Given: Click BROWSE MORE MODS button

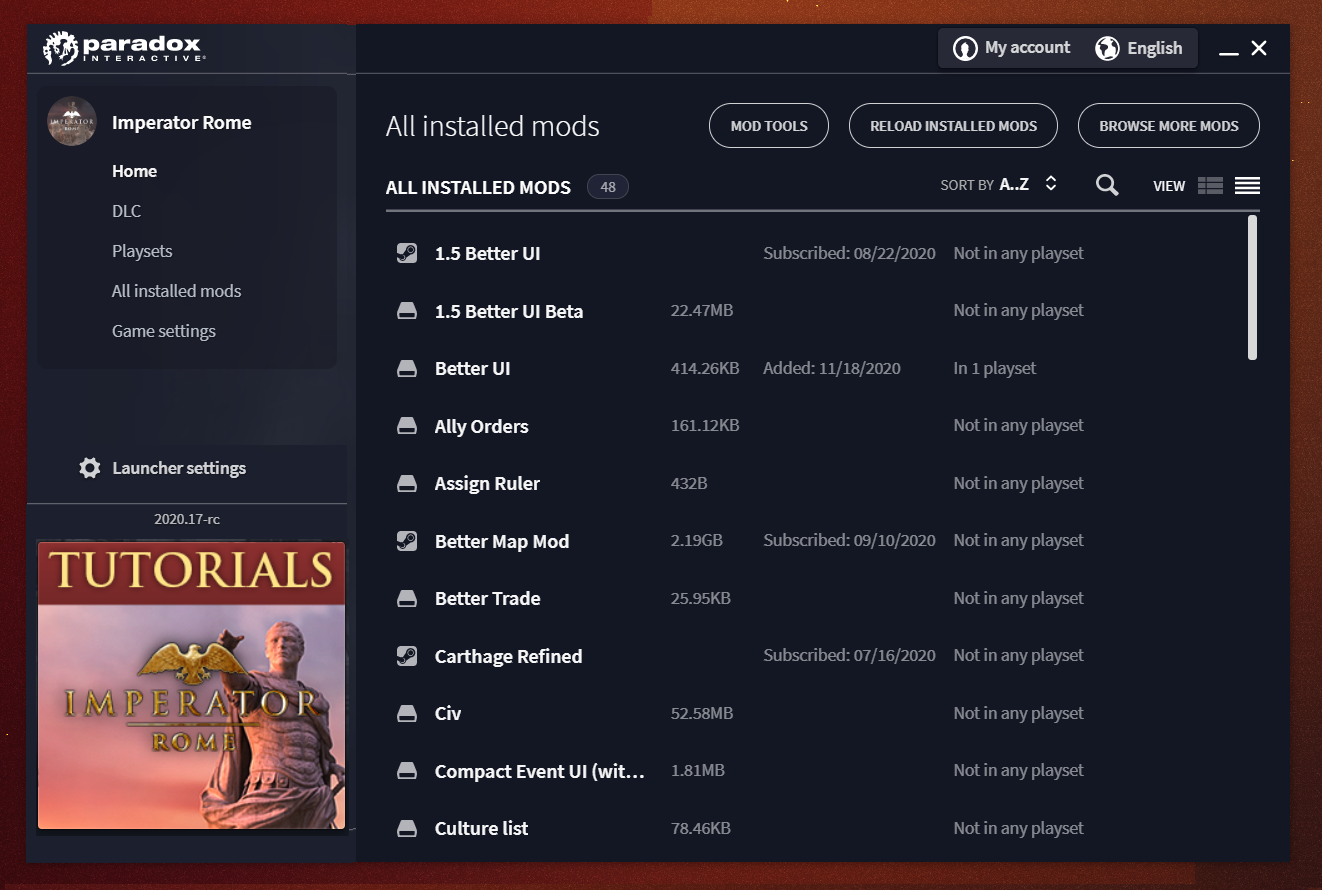Looking at the screenshot, I should click(1169, 126).
